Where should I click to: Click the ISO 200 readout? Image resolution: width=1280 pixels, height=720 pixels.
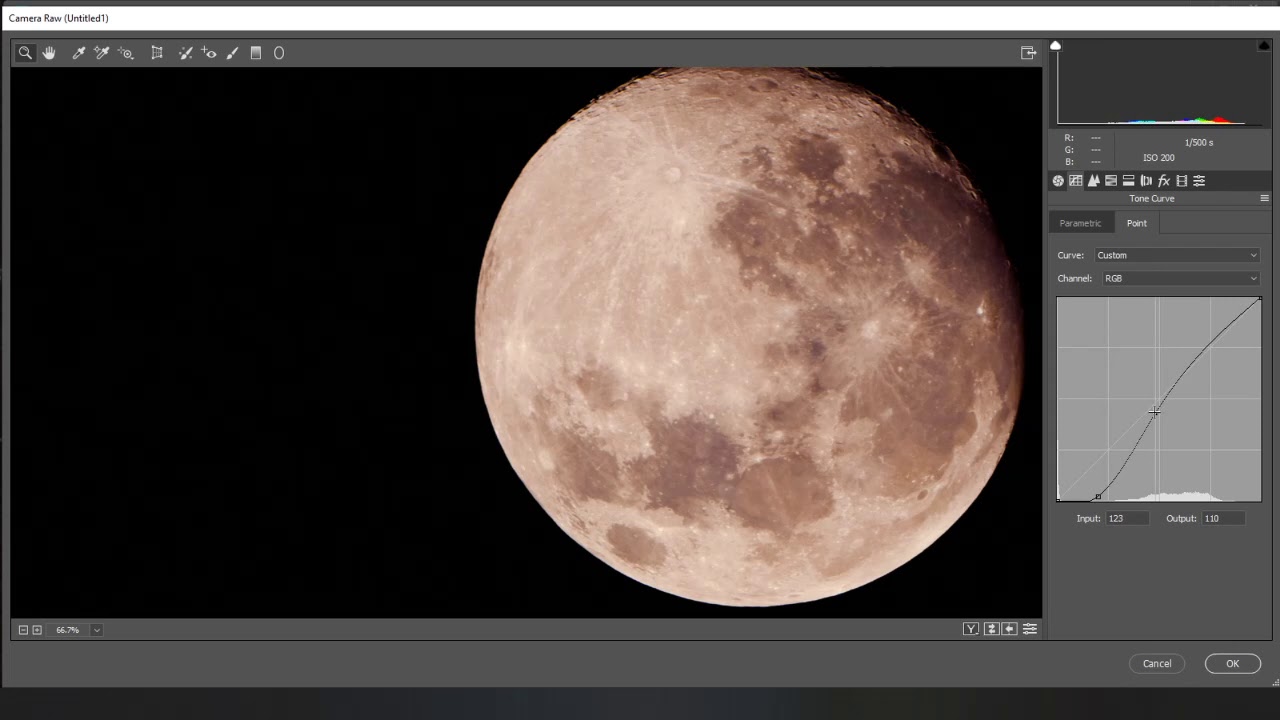[1159, 158]
